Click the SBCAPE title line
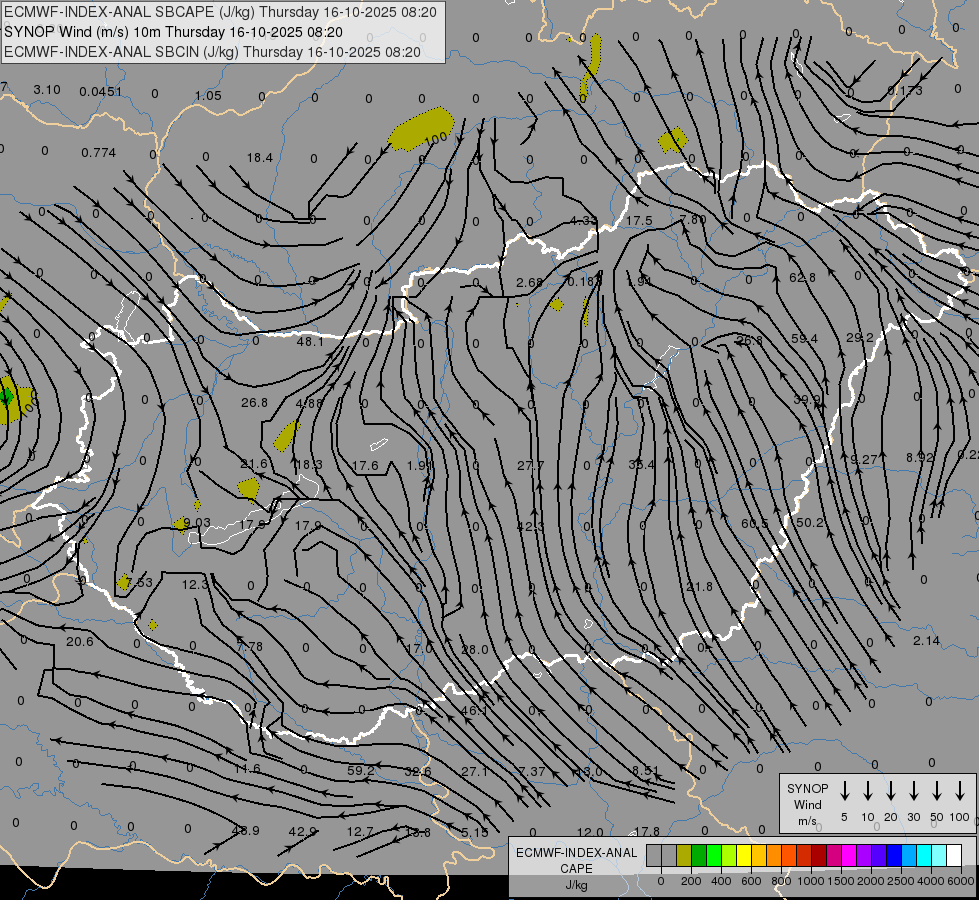979x900 pixels. (220, 12)
